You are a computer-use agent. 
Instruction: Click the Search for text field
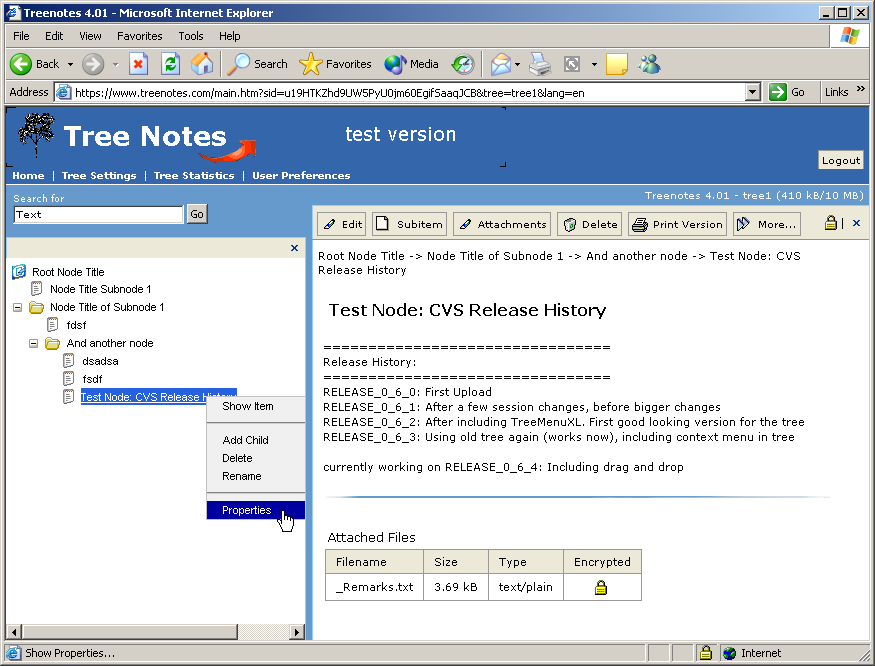(x=98, y=214)
